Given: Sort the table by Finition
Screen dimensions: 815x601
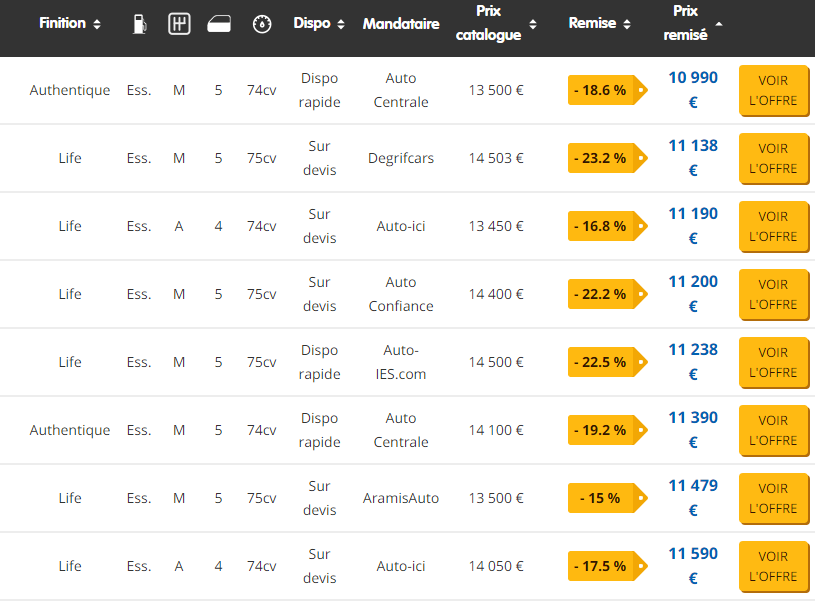Looking at the screenshot, I should [69, 24].
